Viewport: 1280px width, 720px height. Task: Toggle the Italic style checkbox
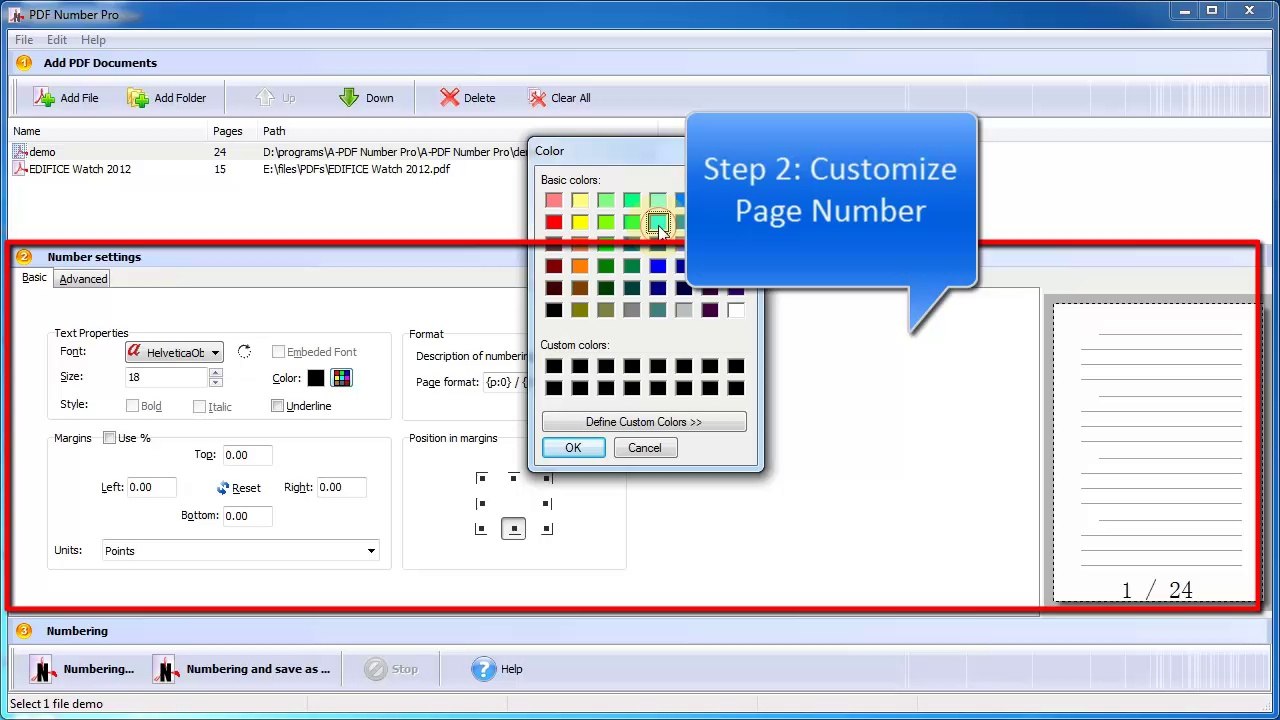[x=200, y=406]
